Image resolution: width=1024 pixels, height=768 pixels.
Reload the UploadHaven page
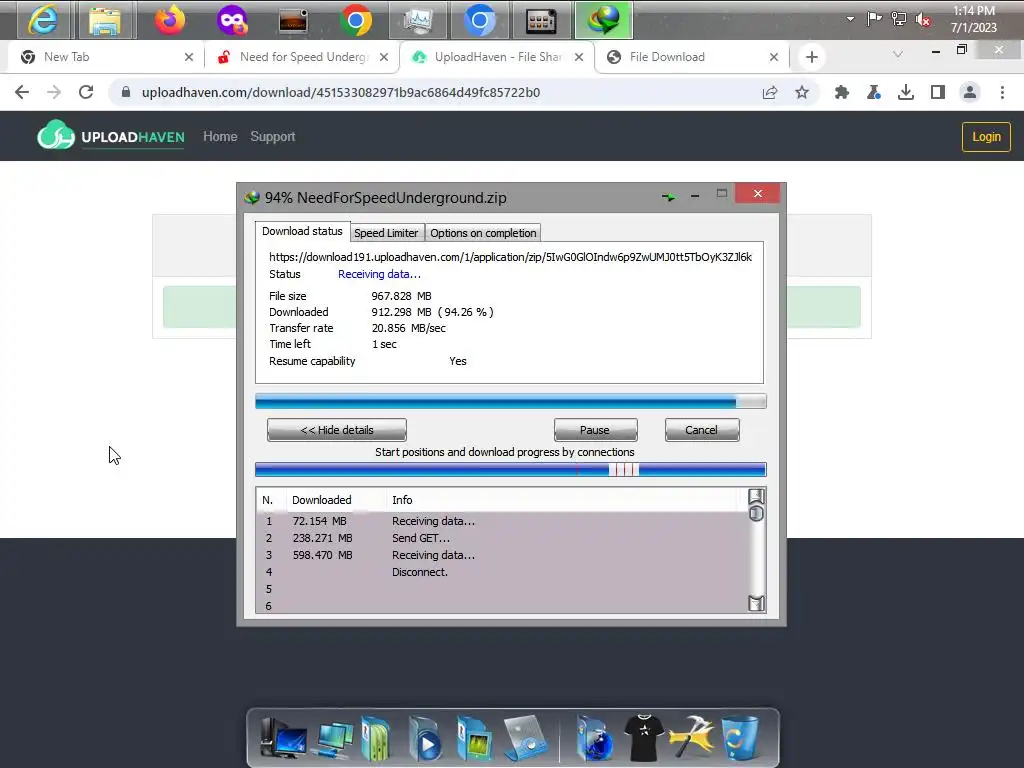point(86,92)
